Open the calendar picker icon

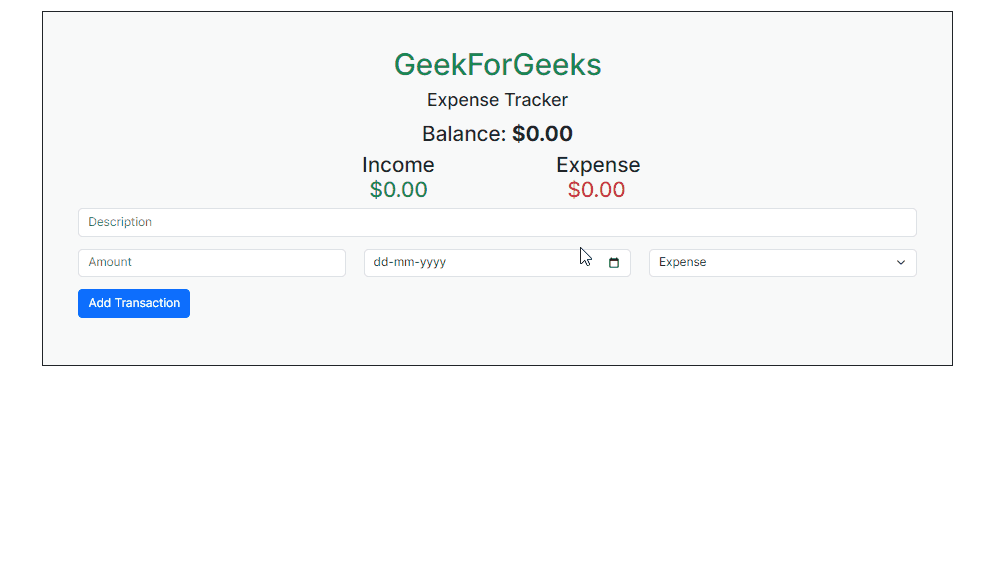pyautogui.click(x=614, y=263)
